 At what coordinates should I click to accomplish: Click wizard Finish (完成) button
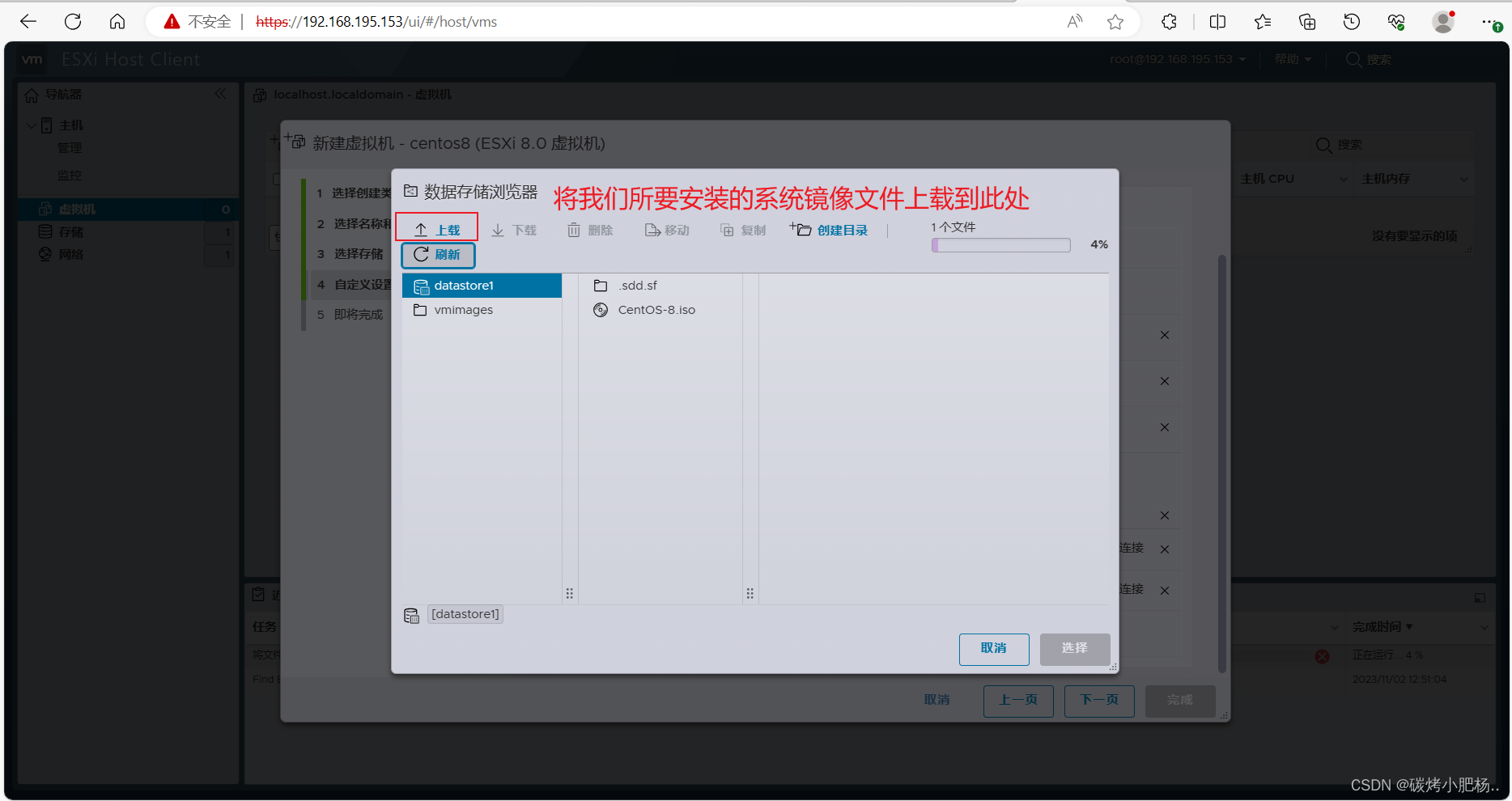click(x=1180, y=701)
